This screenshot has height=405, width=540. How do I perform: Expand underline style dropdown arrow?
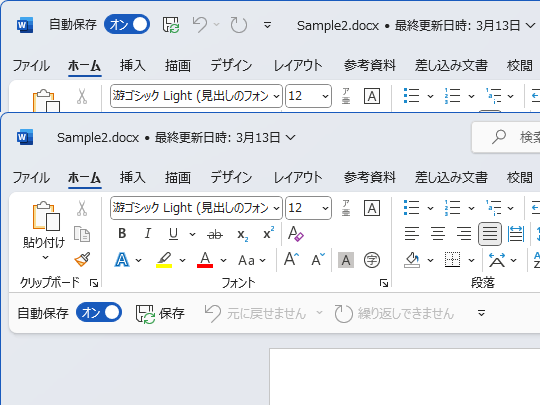(x=193, y=235)
